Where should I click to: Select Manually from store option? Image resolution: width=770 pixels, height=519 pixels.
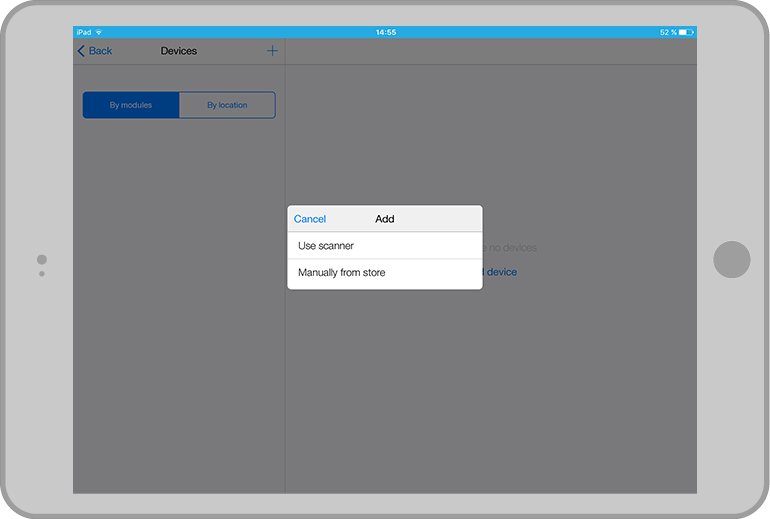342,273
